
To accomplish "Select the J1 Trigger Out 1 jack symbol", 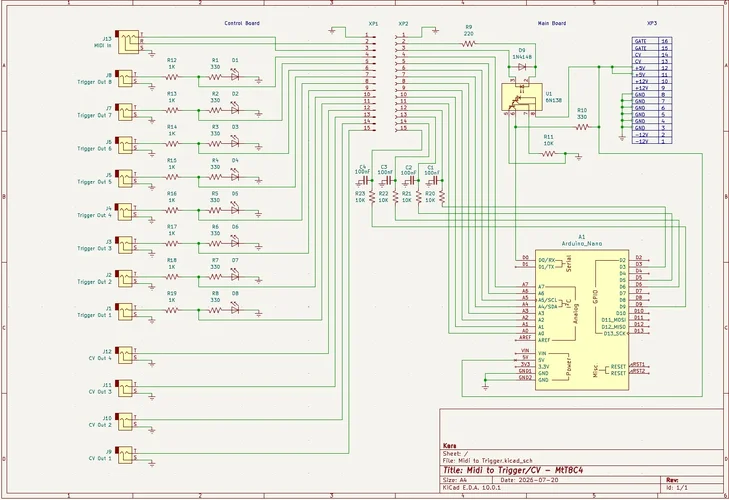I will tap(125, 312).
